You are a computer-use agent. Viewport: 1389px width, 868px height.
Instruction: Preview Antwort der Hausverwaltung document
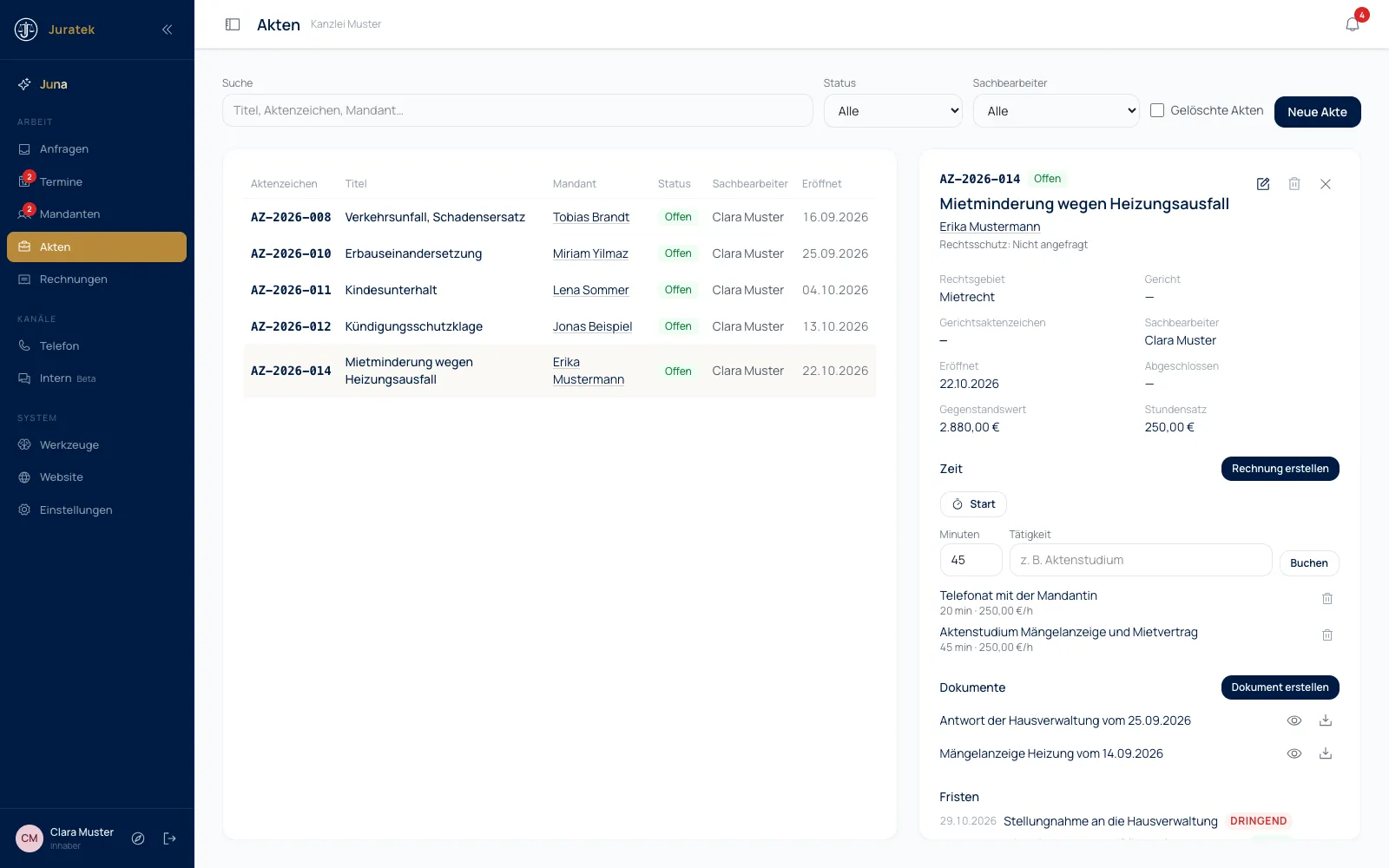coord(1294,720)
